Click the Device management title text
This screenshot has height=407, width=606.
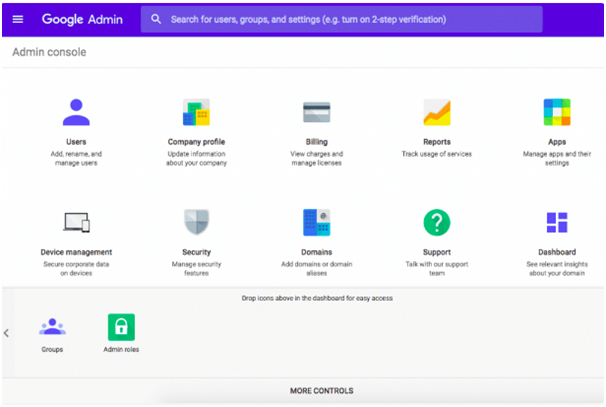point(76,252)
